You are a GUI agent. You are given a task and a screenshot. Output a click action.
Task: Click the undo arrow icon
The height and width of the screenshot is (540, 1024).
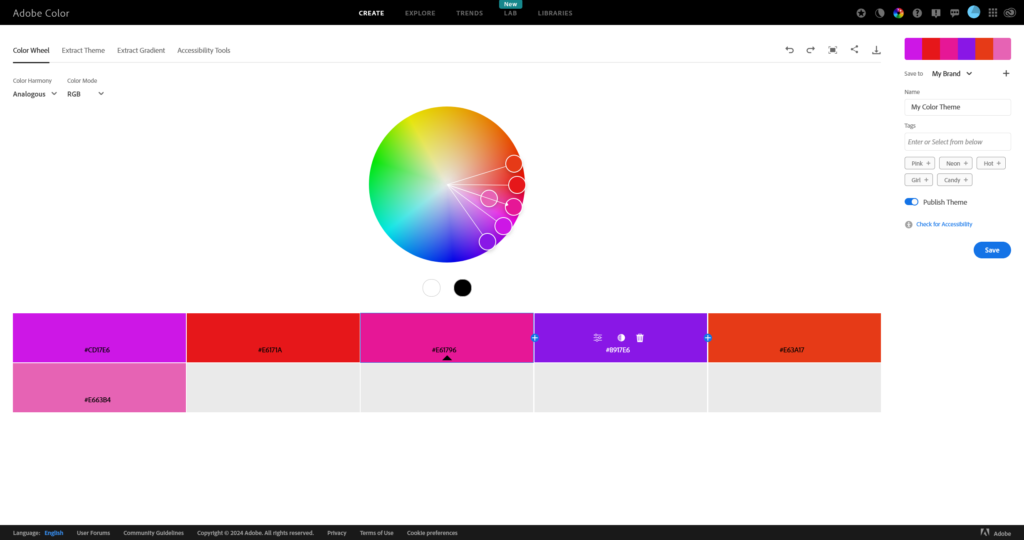tap(789, 49)
